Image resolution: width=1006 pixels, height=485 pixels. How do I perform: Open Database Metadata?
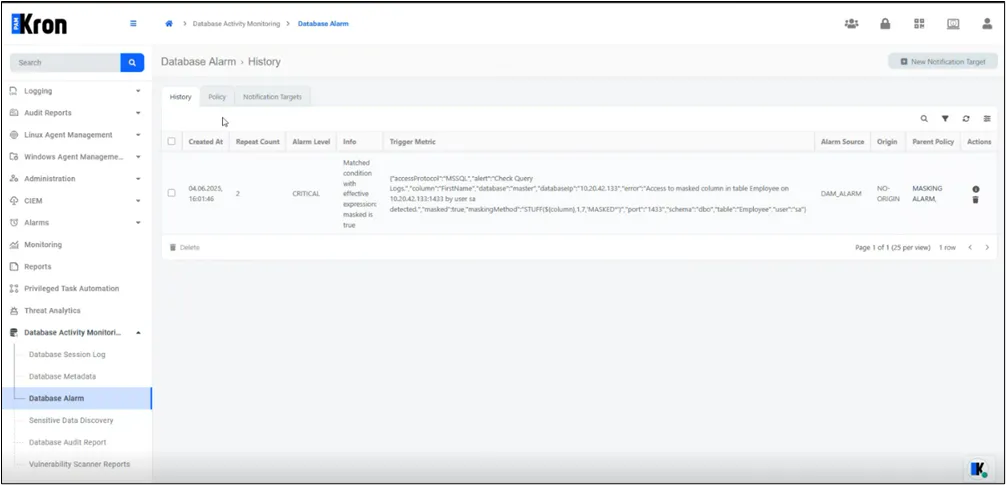pyautogui.click(x=62, y=377)
